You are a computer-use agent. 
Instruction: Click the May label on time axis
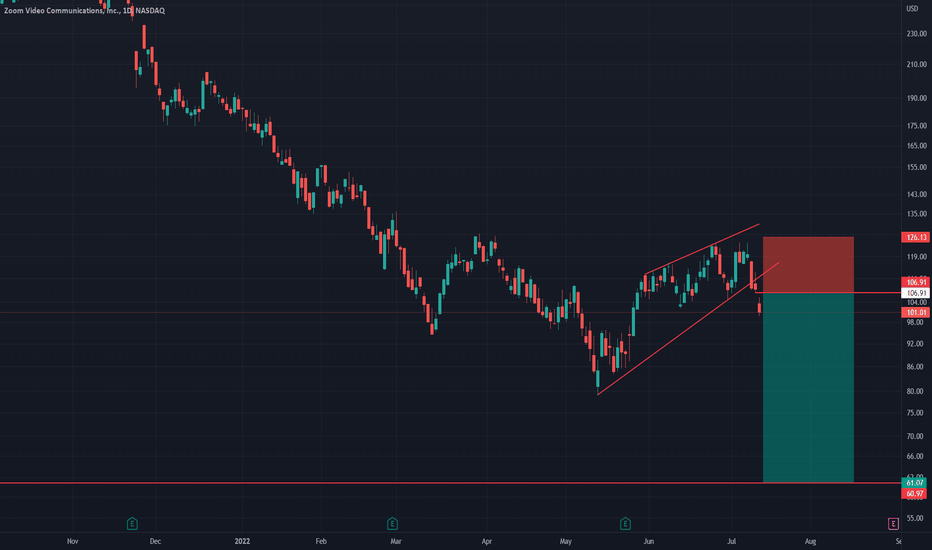566,541
